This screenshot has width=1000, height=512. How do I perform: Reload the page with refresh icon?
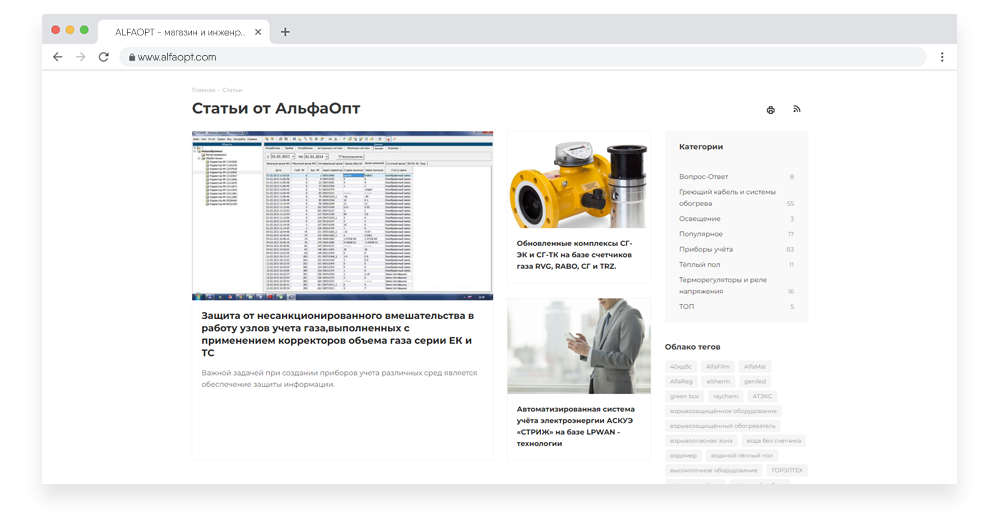tap(103, 57)
